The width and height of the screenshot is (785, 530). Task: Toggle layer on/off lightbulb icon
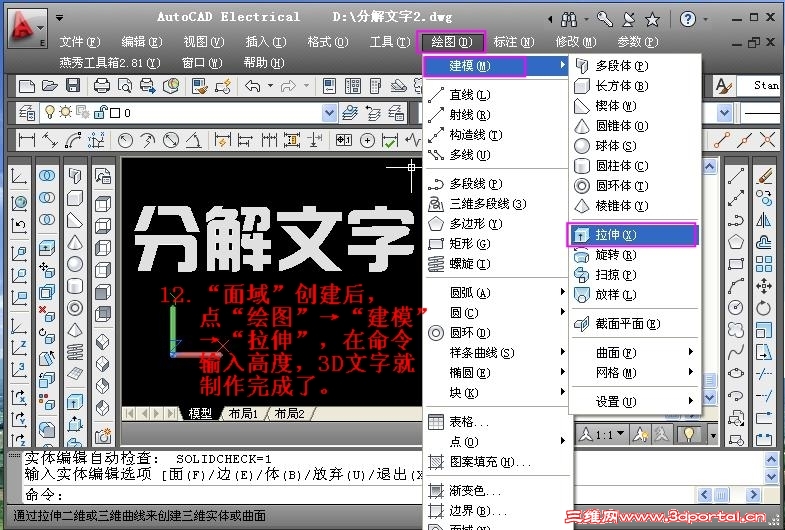tap(50, 112)
